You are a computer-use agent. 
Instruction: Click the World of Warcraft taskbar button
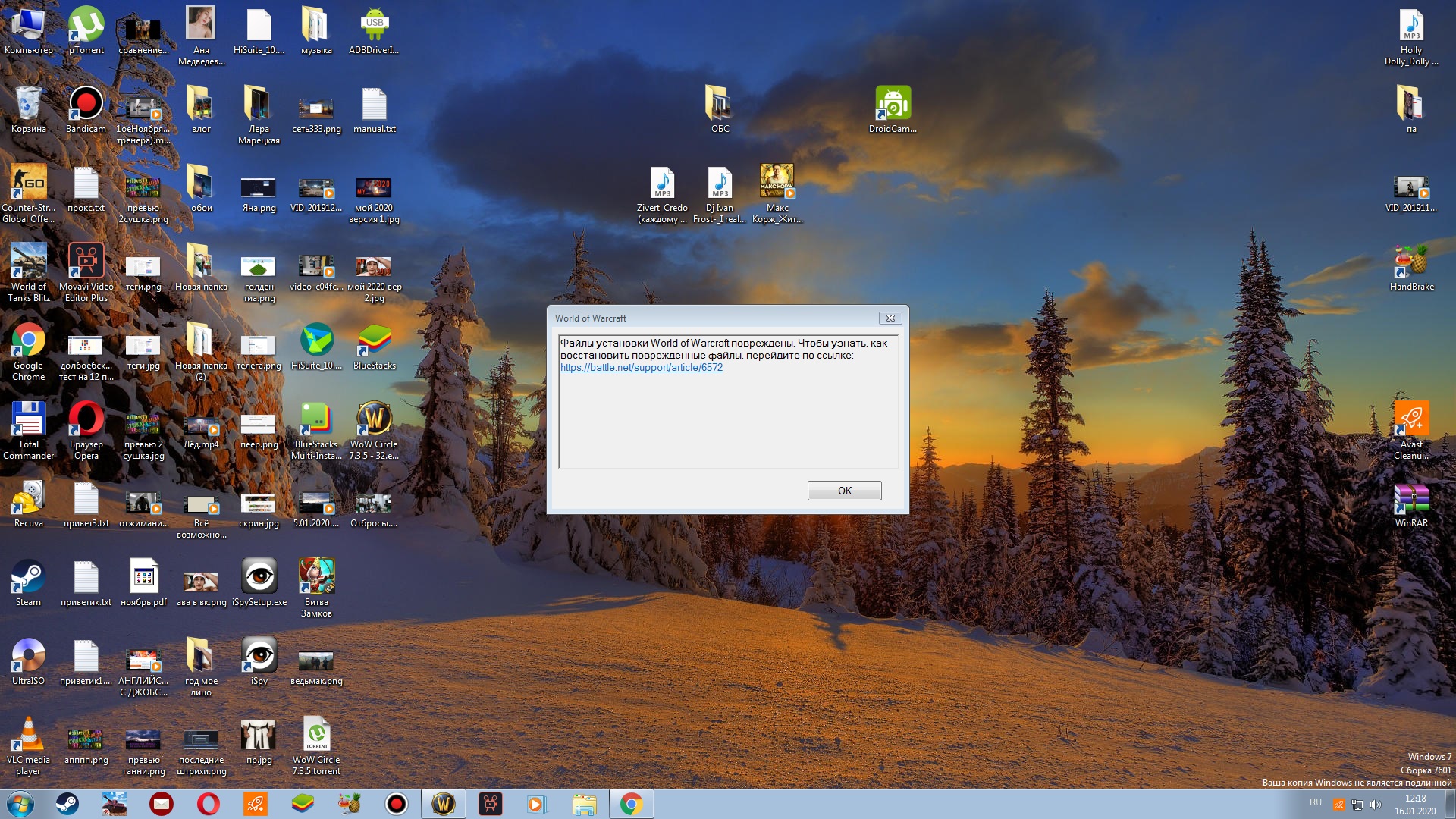tap(444, 804)
